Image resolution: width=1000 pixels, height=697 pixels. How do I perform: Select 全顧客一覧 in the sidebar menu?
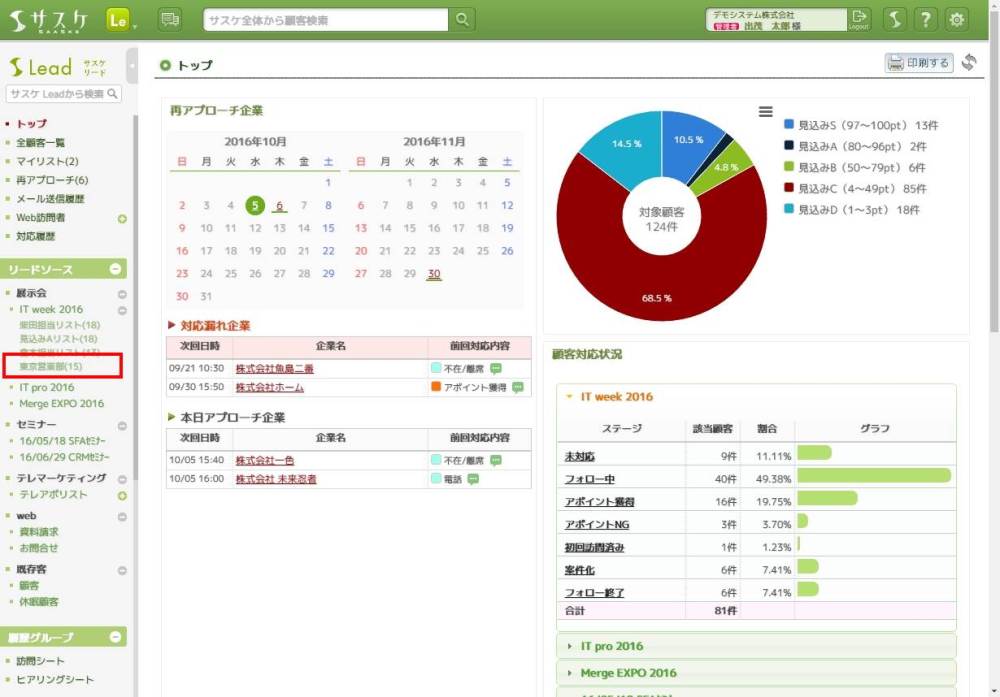pos(41,143)
